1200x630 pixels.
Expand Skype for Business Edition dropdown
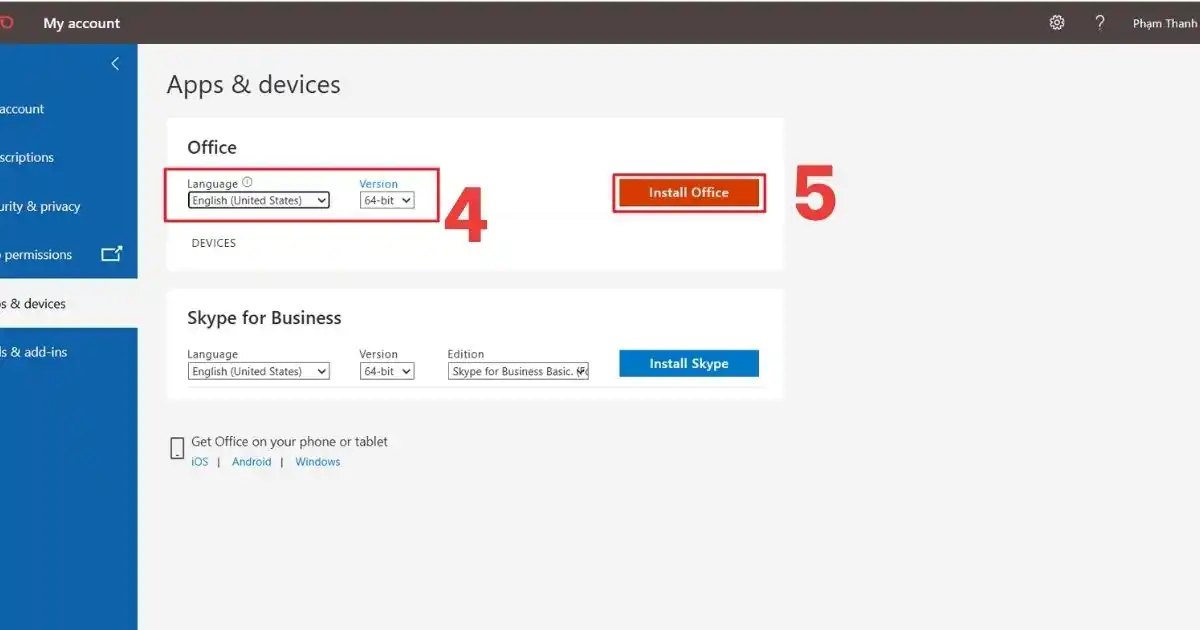[518, 371]
